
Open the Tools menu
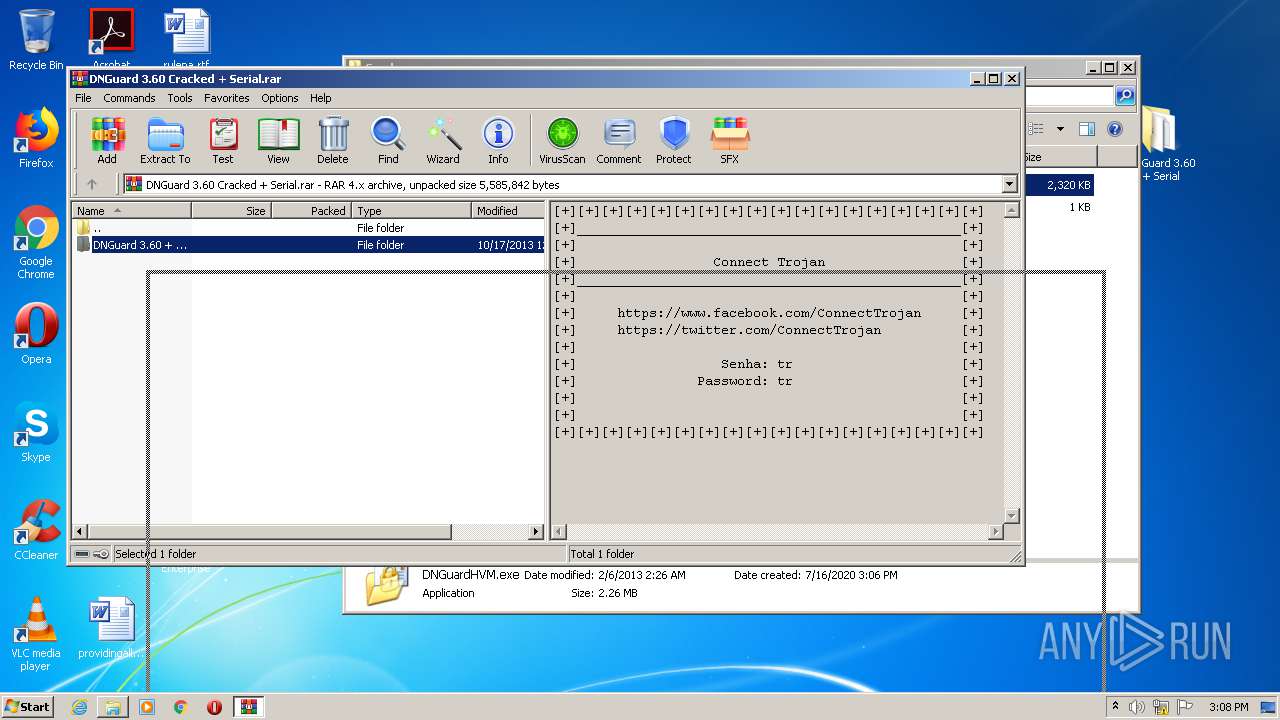point(180,98)
